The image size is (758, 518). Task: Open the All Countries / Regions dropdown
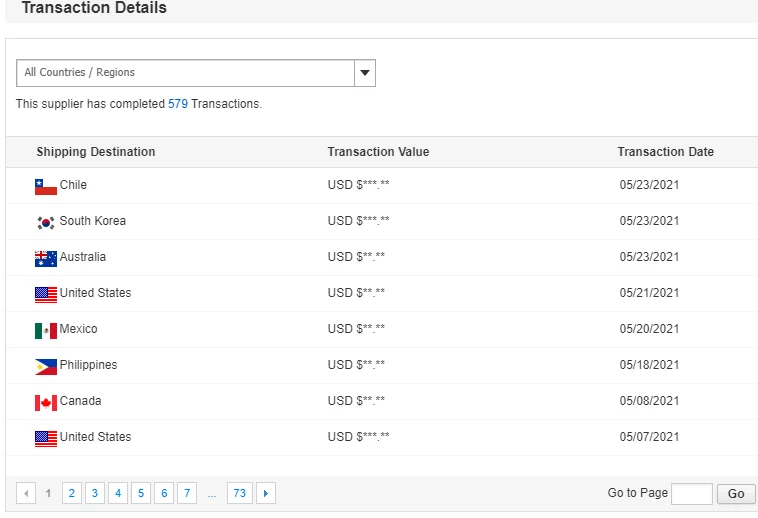[x=186, y=73]
